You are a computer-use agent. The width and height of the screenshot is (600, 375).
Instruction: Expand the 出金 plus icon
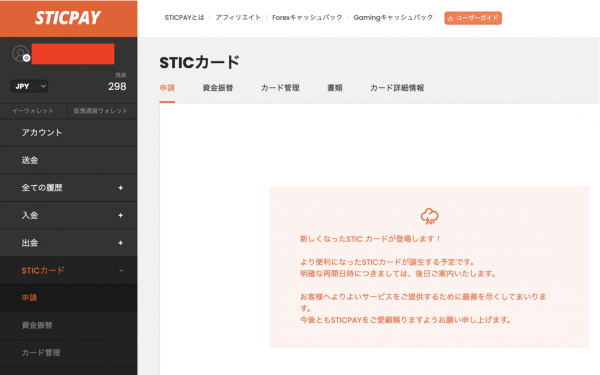click(121, 243)
